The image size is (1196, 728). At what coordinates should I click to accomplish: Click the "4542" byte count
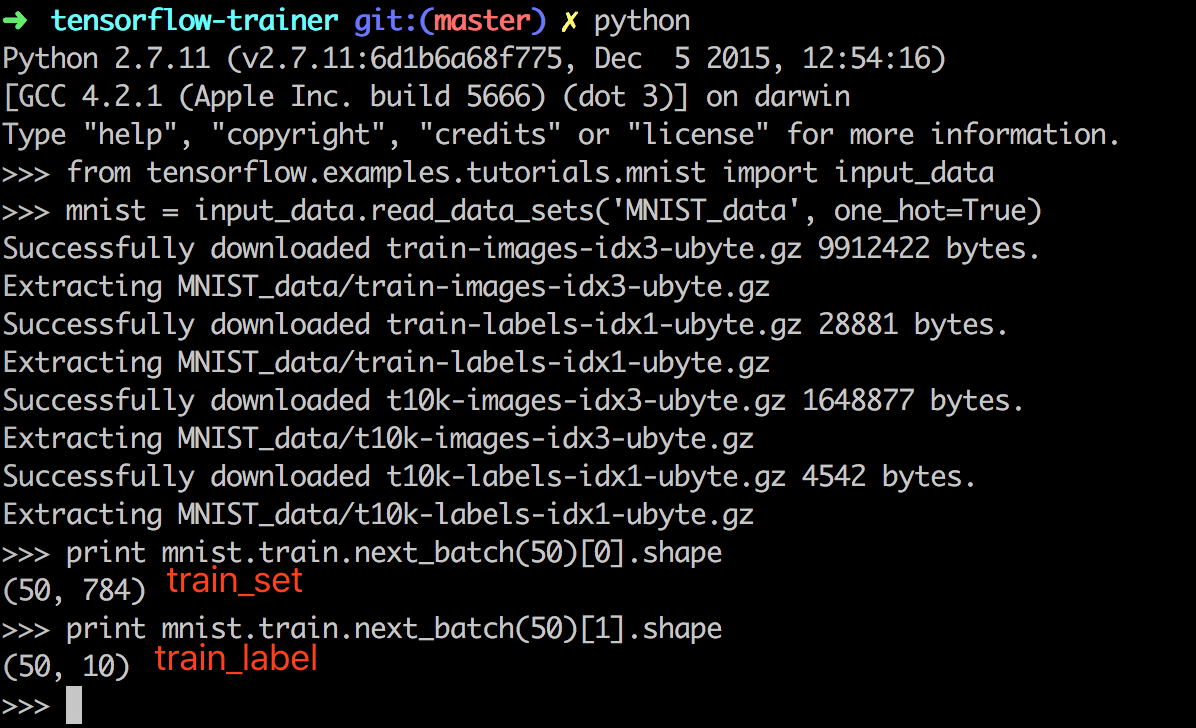(x=834, y=478)
